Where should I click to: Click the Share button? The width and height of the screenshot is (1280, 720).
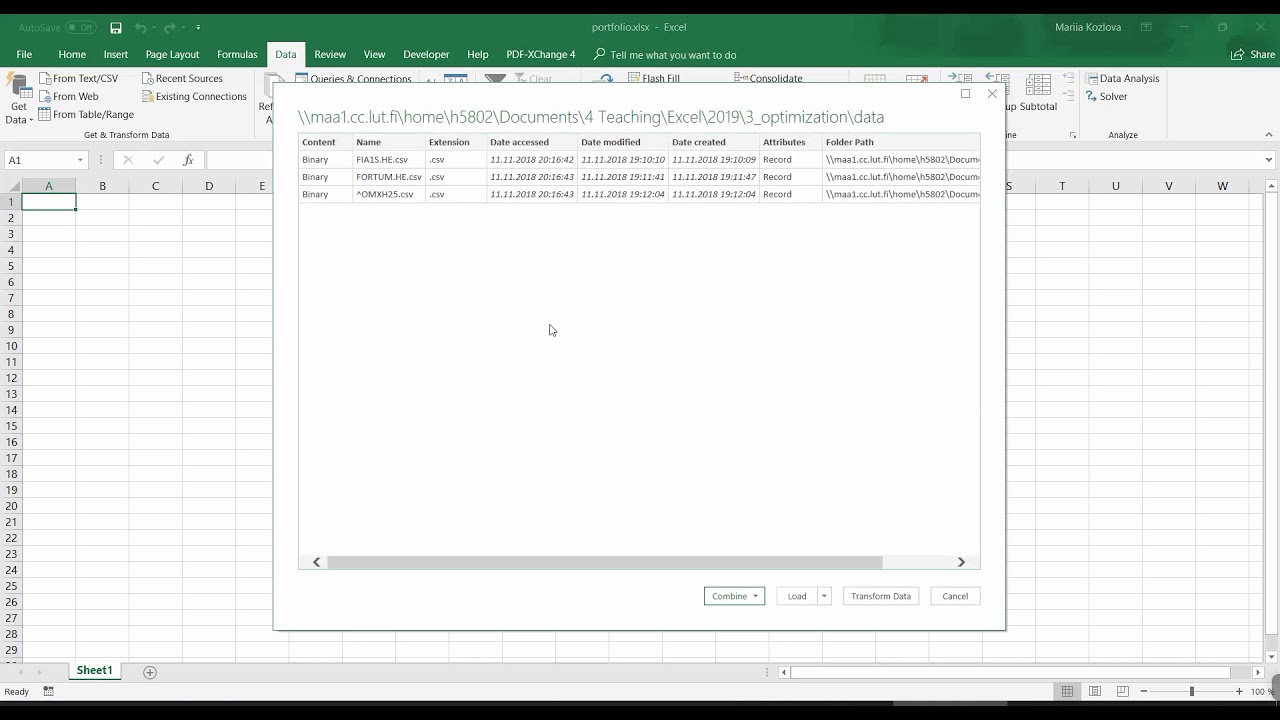(x=1253, y=54)
